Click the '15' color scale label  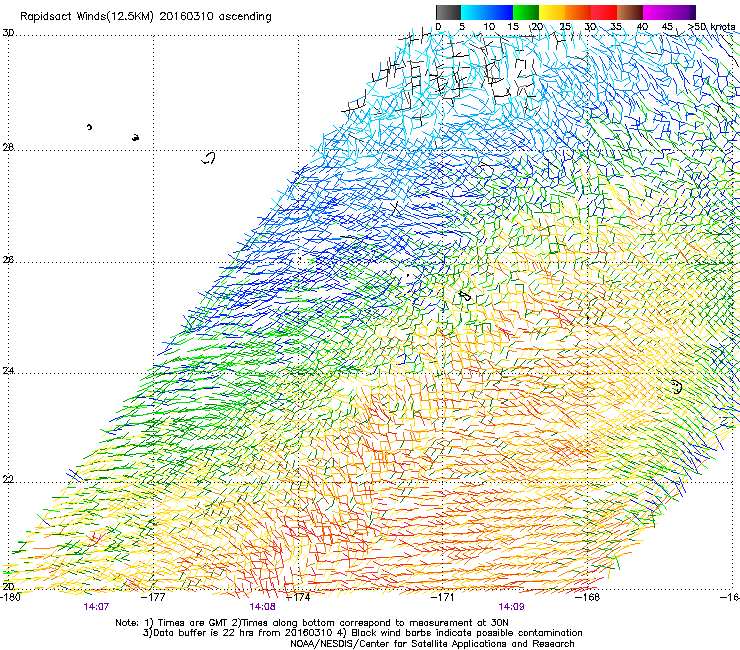coord(513,27)
